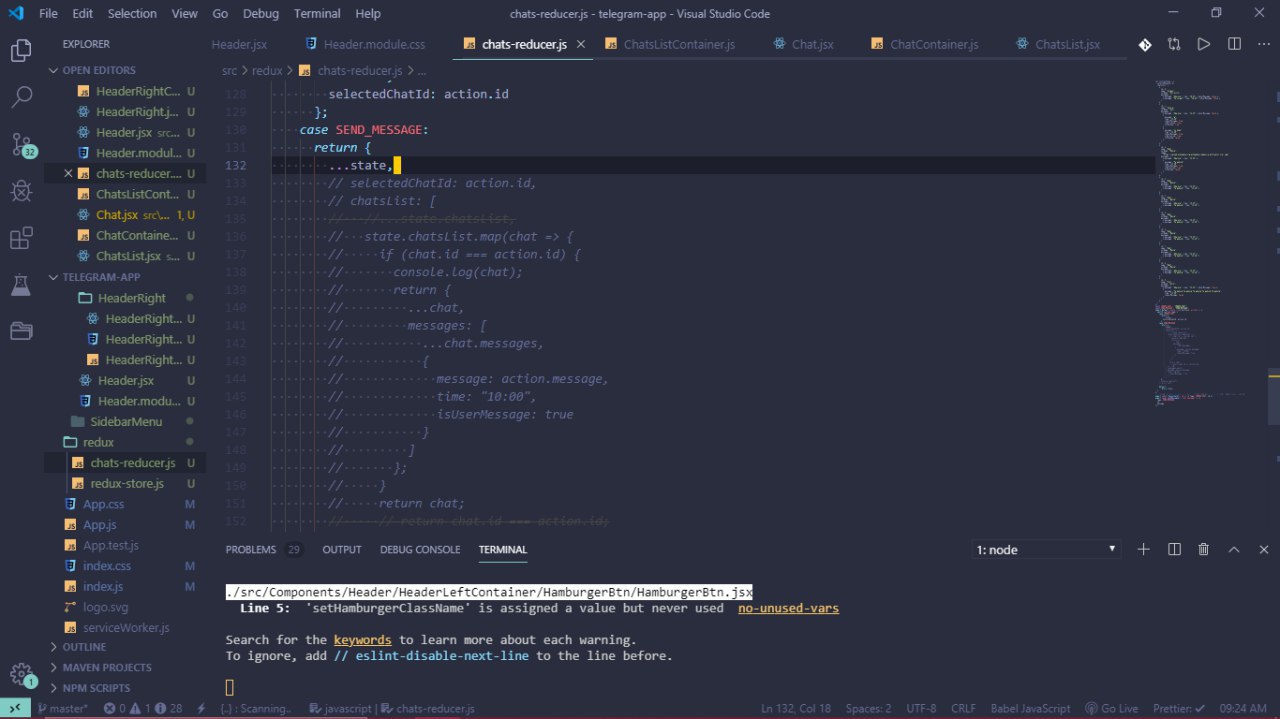1280x719 pixels.
Task: Open the Run and Debug view
Action: tap(21, 190)
